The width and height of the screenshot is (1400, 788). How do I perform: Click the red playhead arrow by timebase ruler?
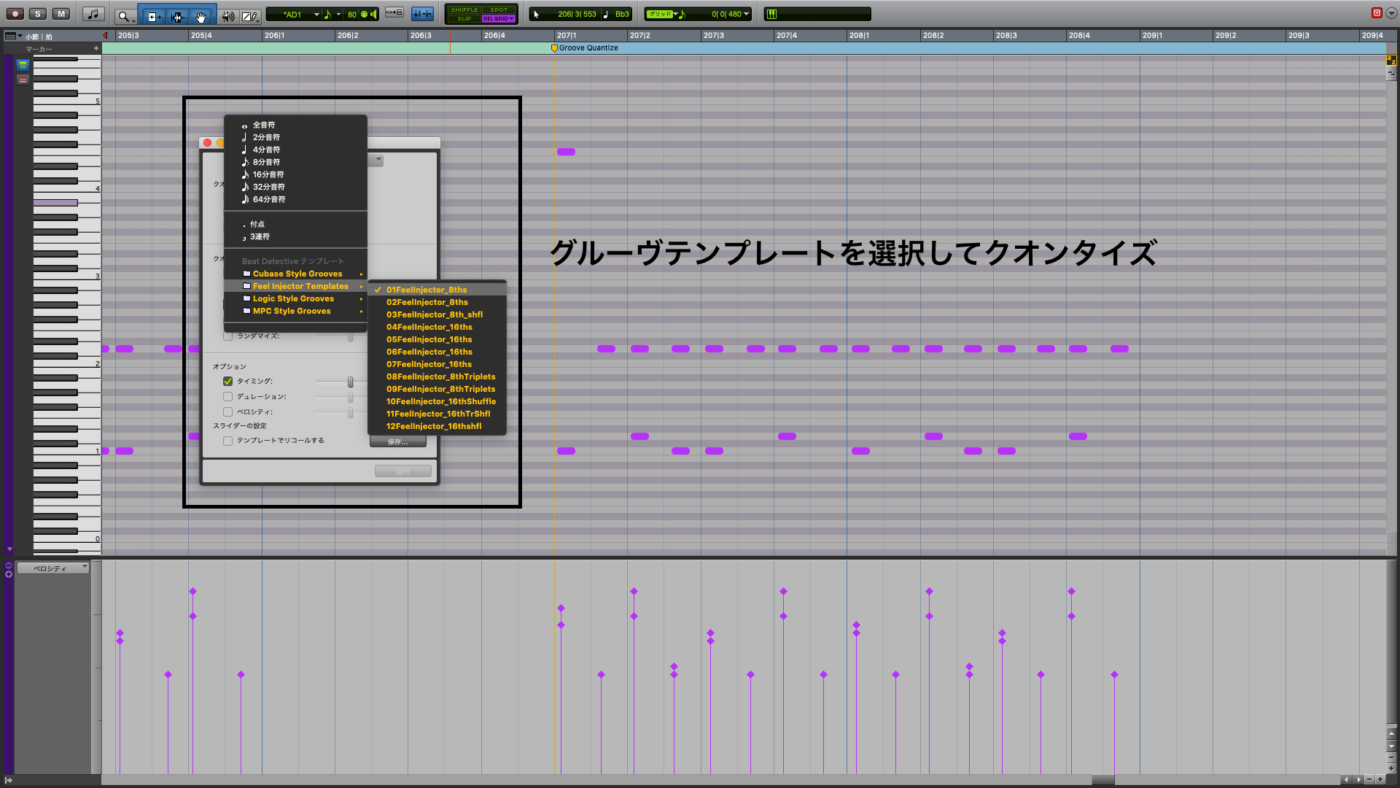tap(105, 36)
